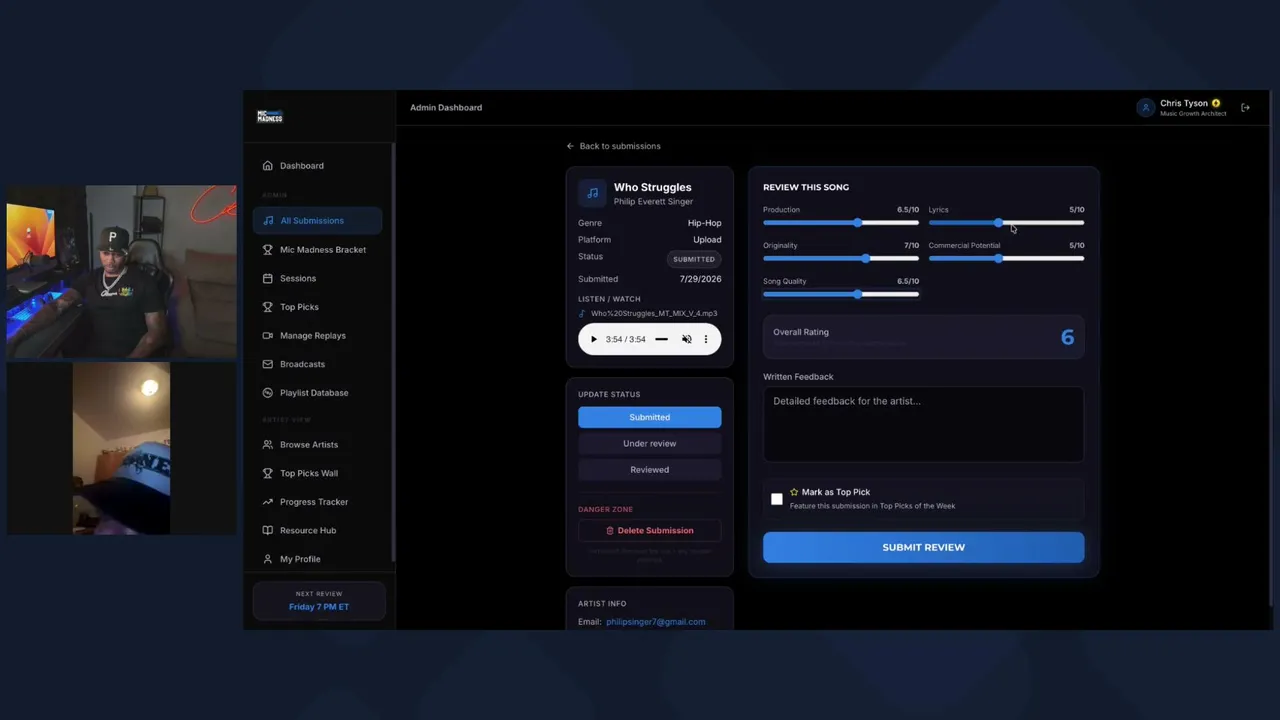The width and height of the screenshot is (1280, 720).
Task: Click the Mic Madness Bracket trophy icon
Action: pyautogui.click(x=267, y=250)
